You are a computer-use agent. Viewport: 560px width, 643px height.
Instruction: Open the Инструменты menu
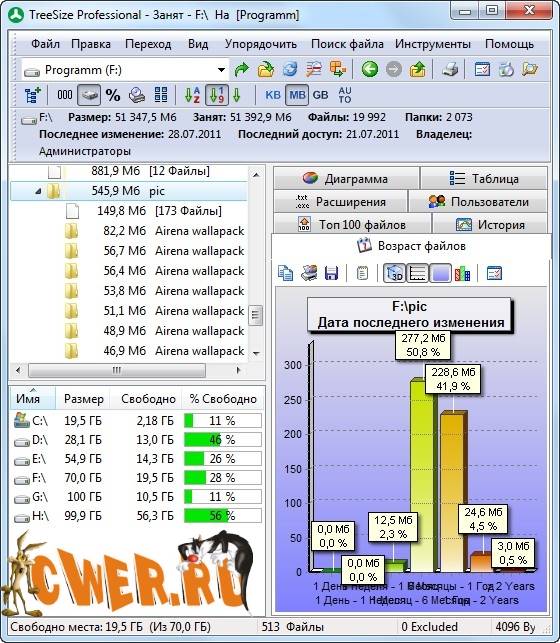click(x=433, y=44)
